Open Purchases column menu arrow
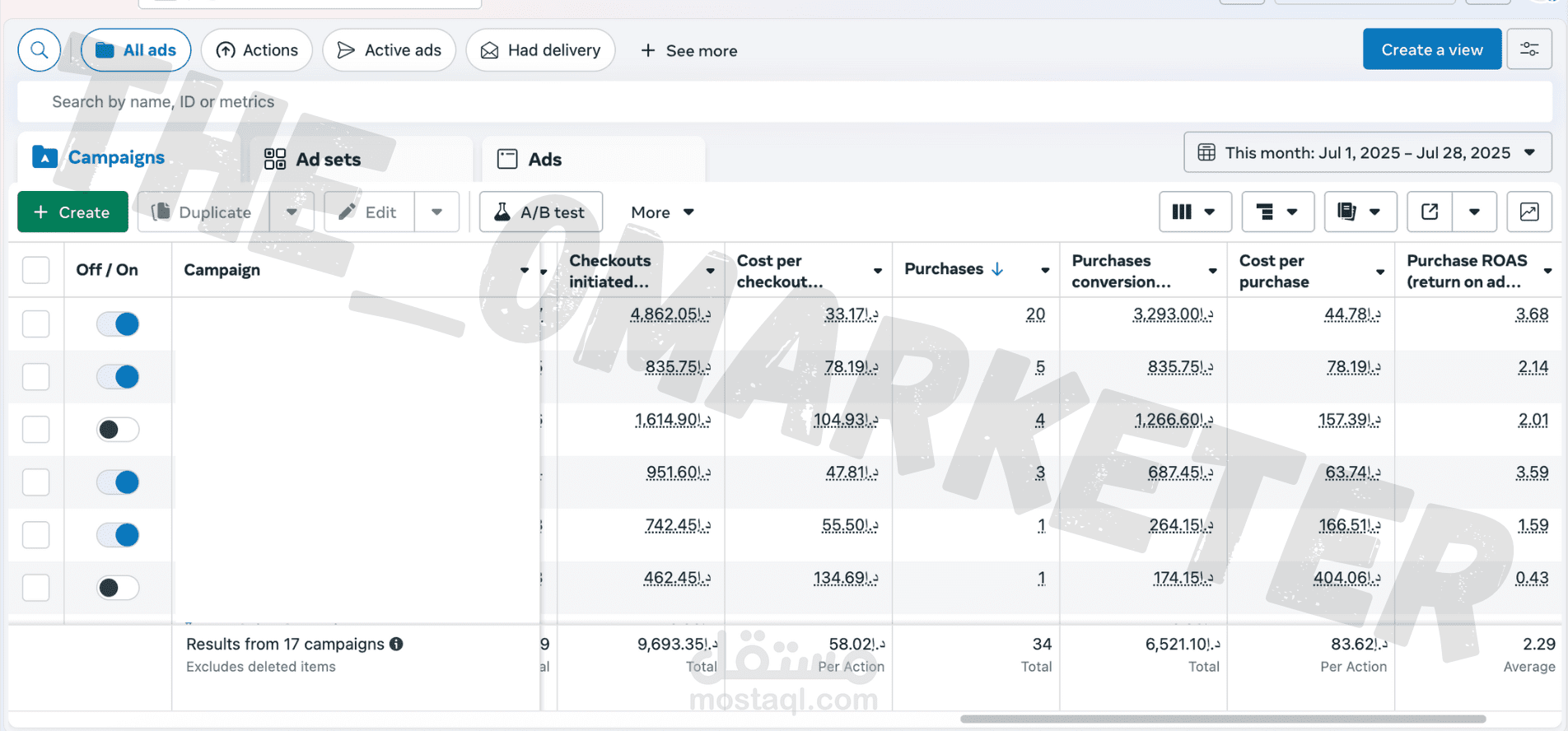Image resolution: width=1568 pixels, height=731 pixels. pyautogui.click(x=1045, y=271)
